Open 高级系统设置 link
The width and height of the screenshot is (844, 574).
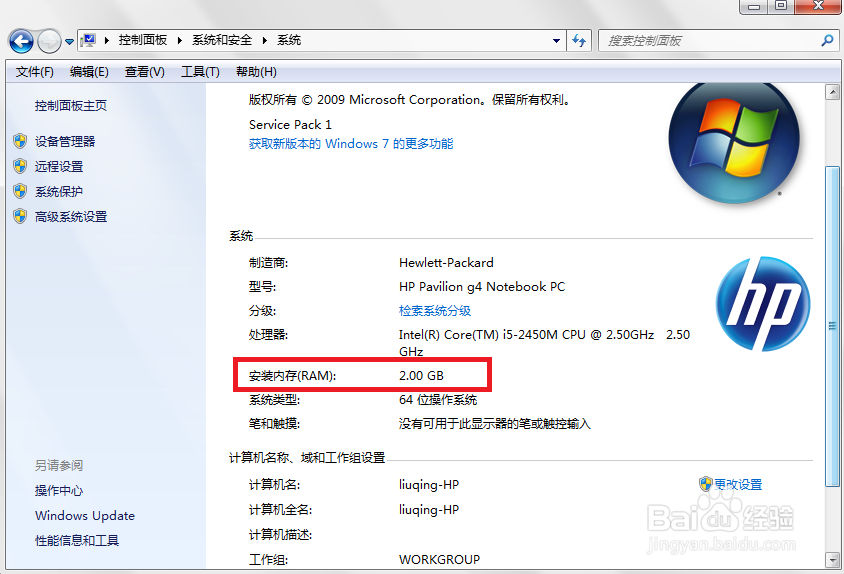tap(71, 217)
